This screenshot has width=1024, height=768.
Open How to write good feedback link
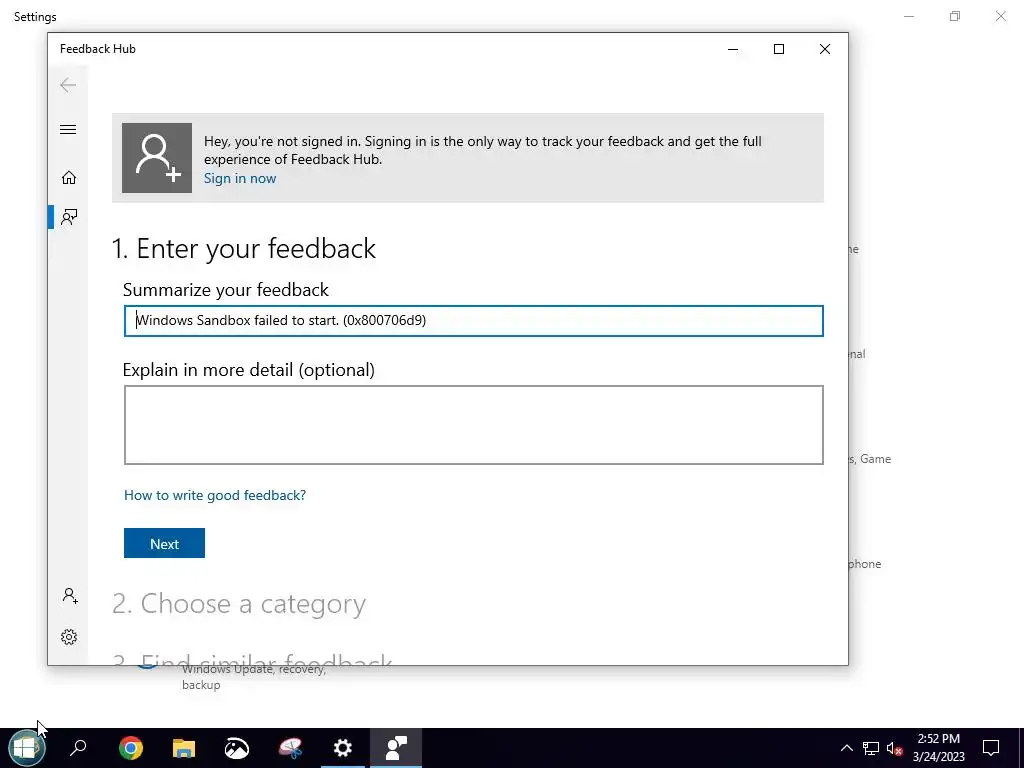pos(215,495)
